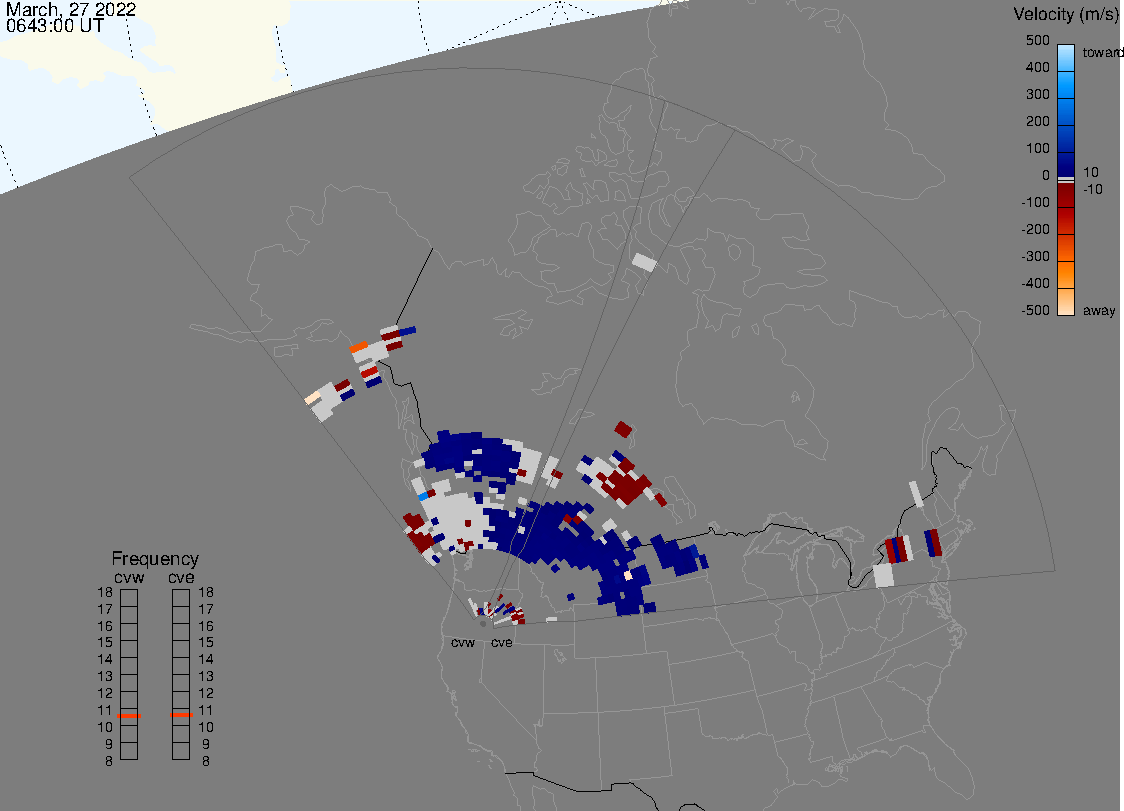The image size is (1124, 811).
Task: Select the lightest blue swatch atop velocity scale
Action: [1066, 55]
